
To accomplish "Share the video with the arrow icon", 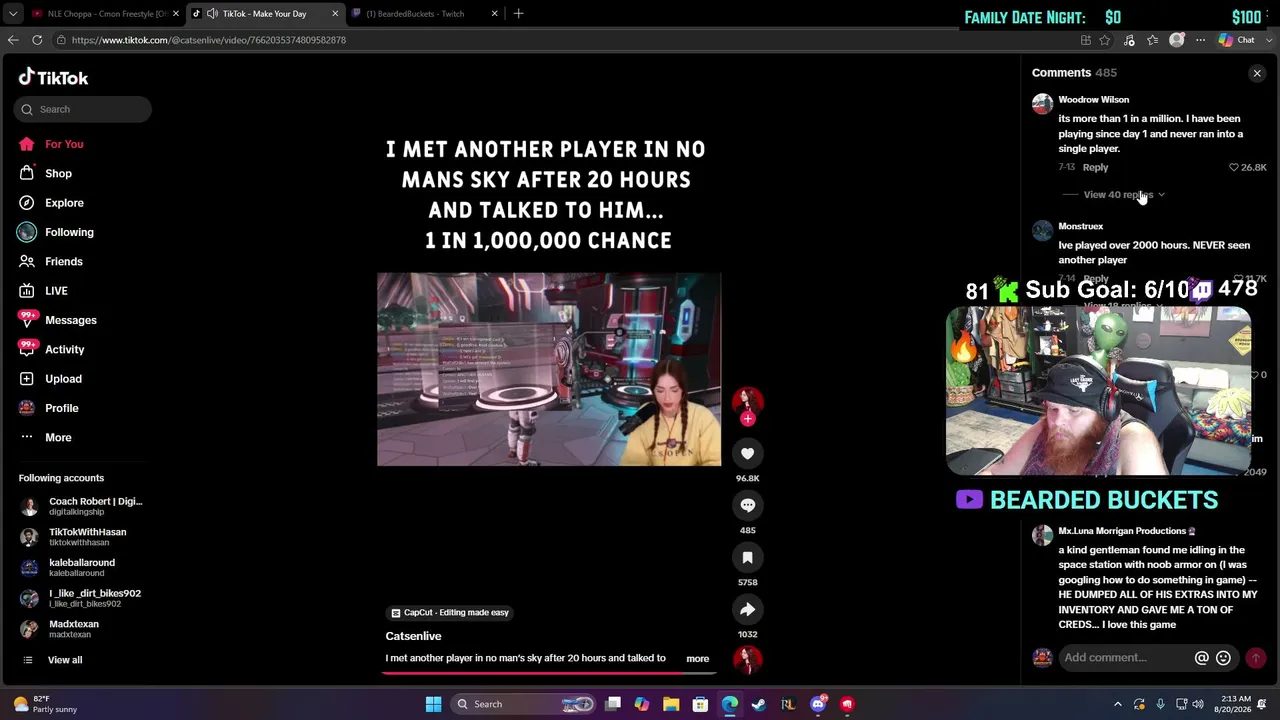I will coord(747,609).
